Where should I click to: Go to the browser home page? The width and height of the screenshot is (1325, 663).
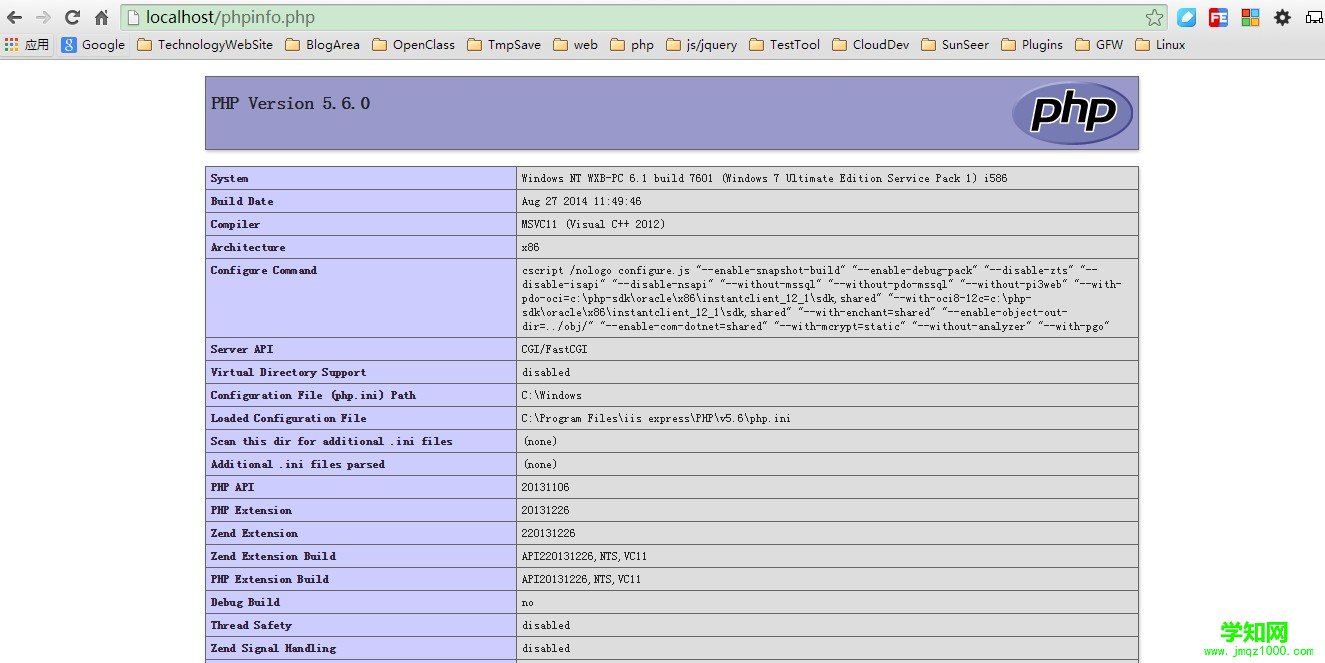[x=101, y=17]
